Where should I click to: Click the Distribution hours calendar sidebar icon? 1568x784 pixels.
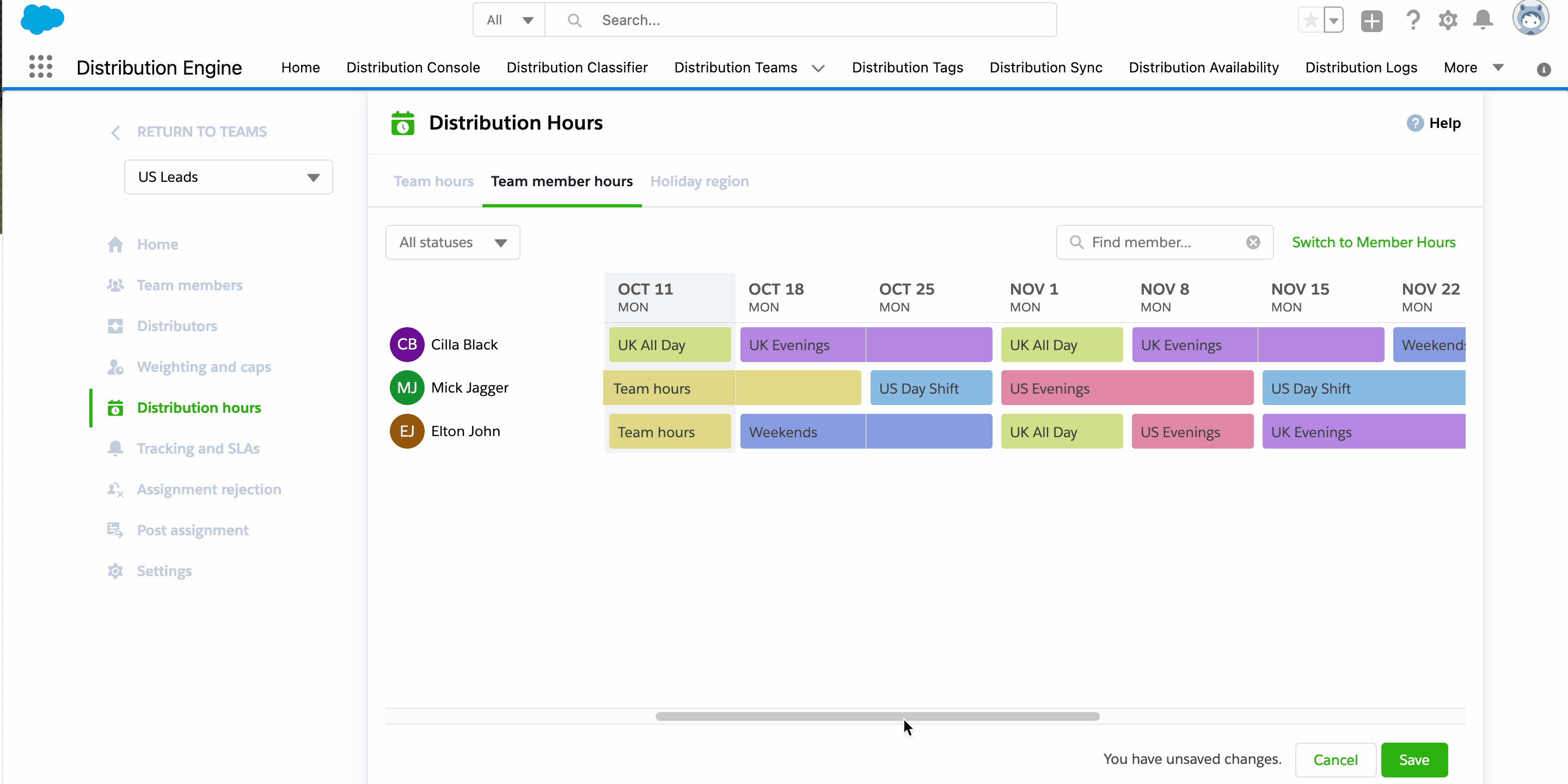115,408
